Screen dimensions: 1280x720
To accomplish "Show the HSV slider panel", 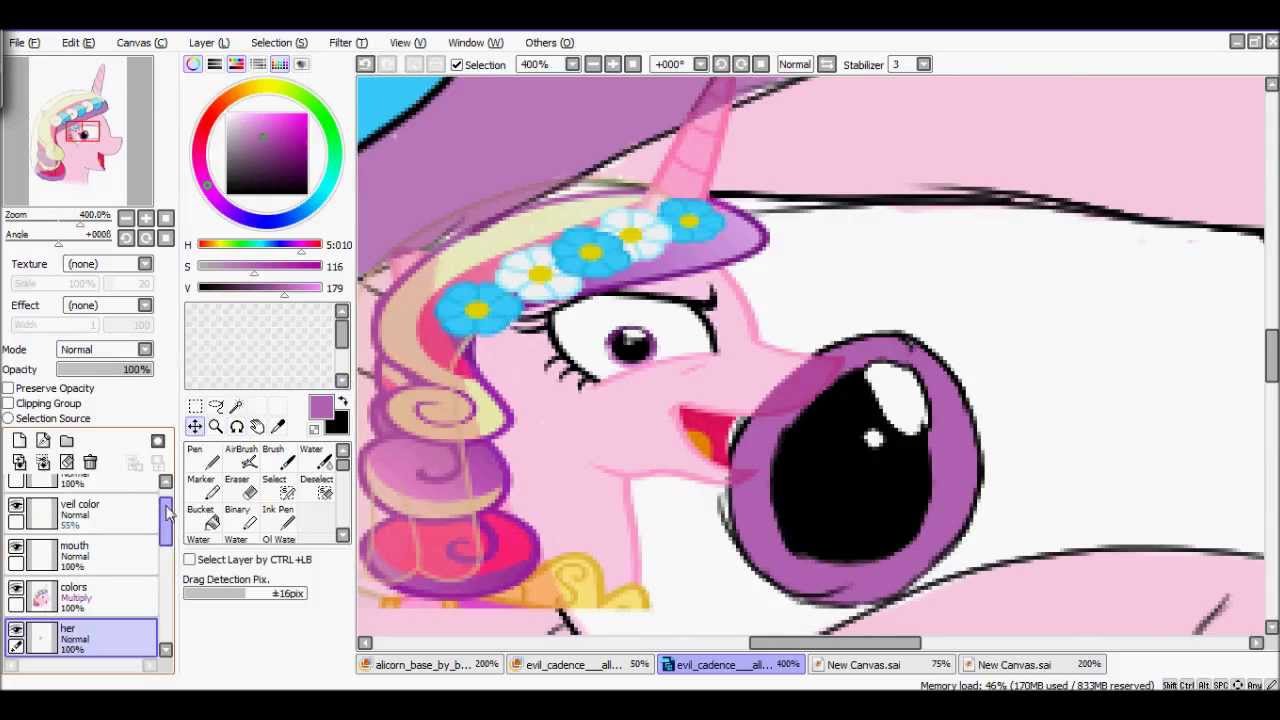I will 236,64.
